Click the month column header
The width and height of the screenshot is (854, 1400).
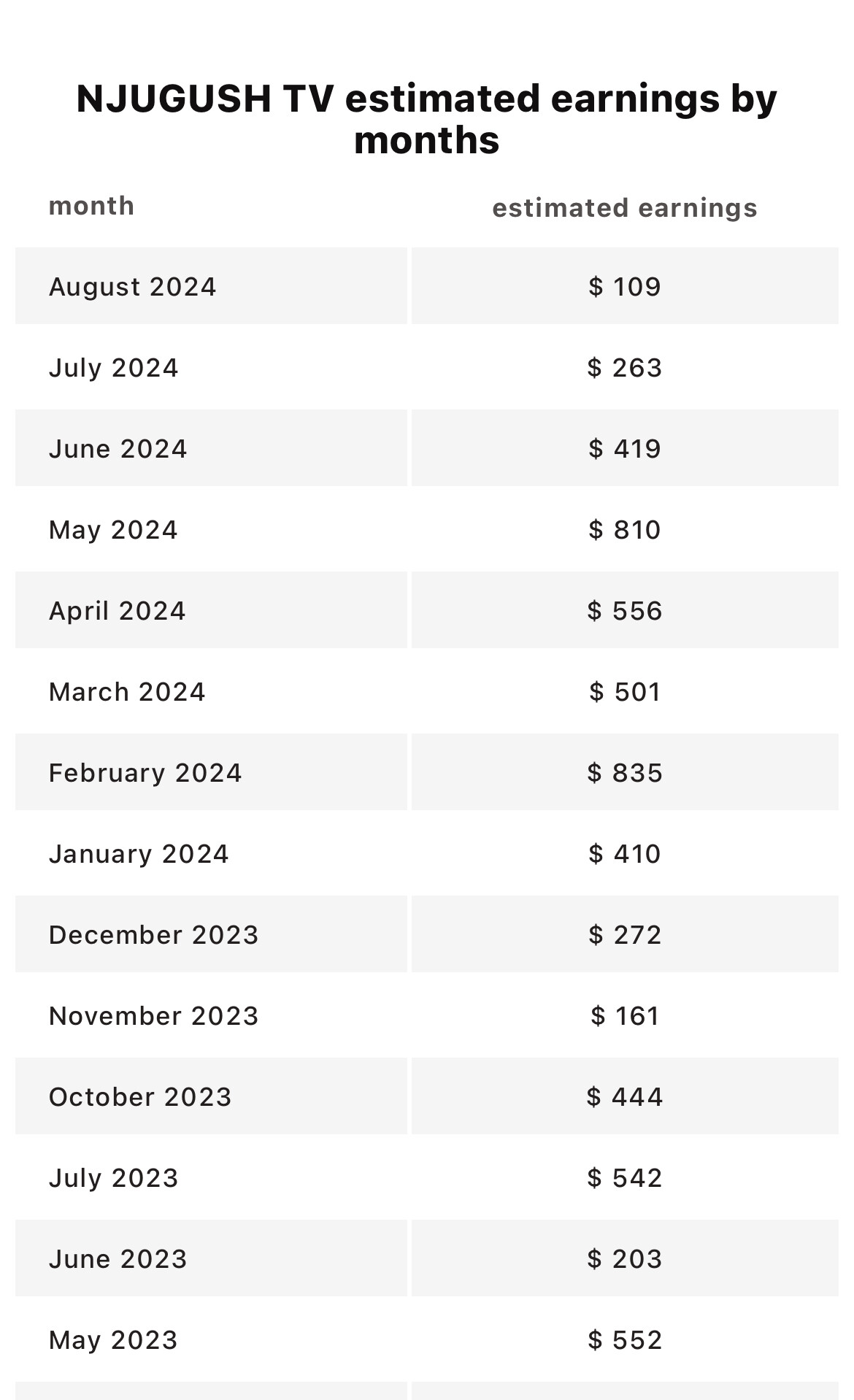[x=91, y=207]
